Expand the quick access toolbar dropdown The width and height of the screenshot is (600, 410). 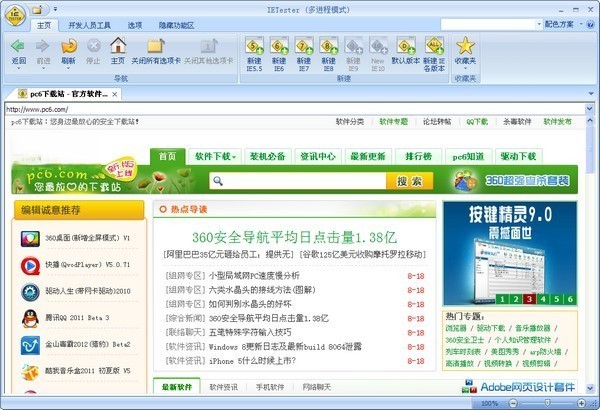click(x=55, y=9)
